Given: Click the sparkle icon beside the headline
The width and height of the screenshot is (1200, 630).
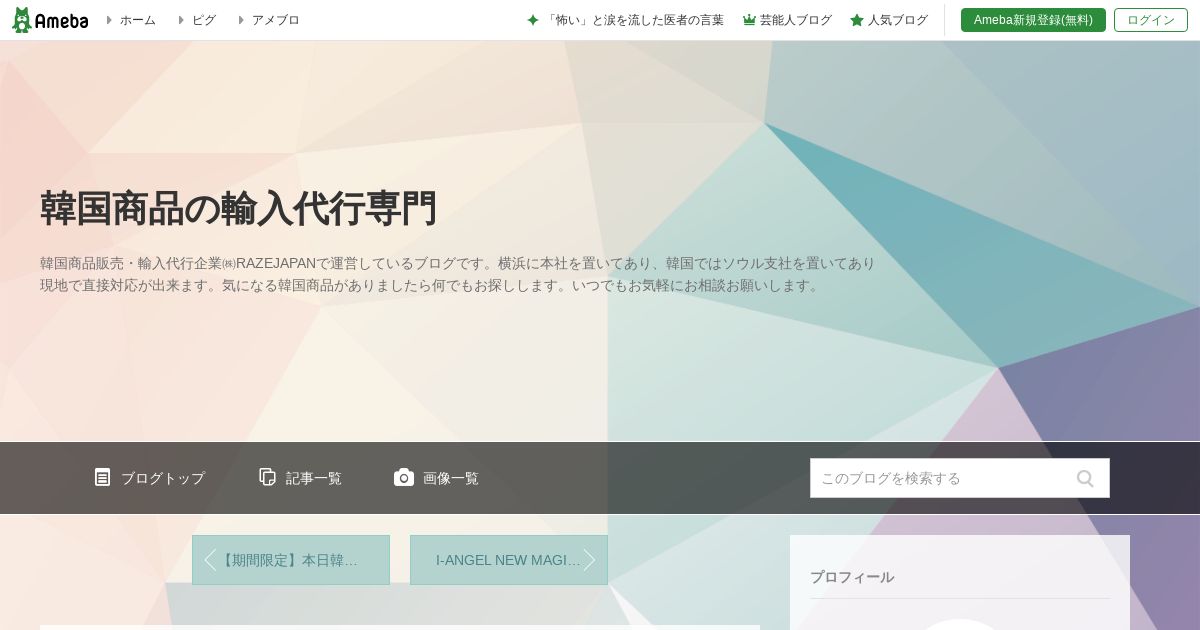Looking at the screenshot, I should [533, 20].
